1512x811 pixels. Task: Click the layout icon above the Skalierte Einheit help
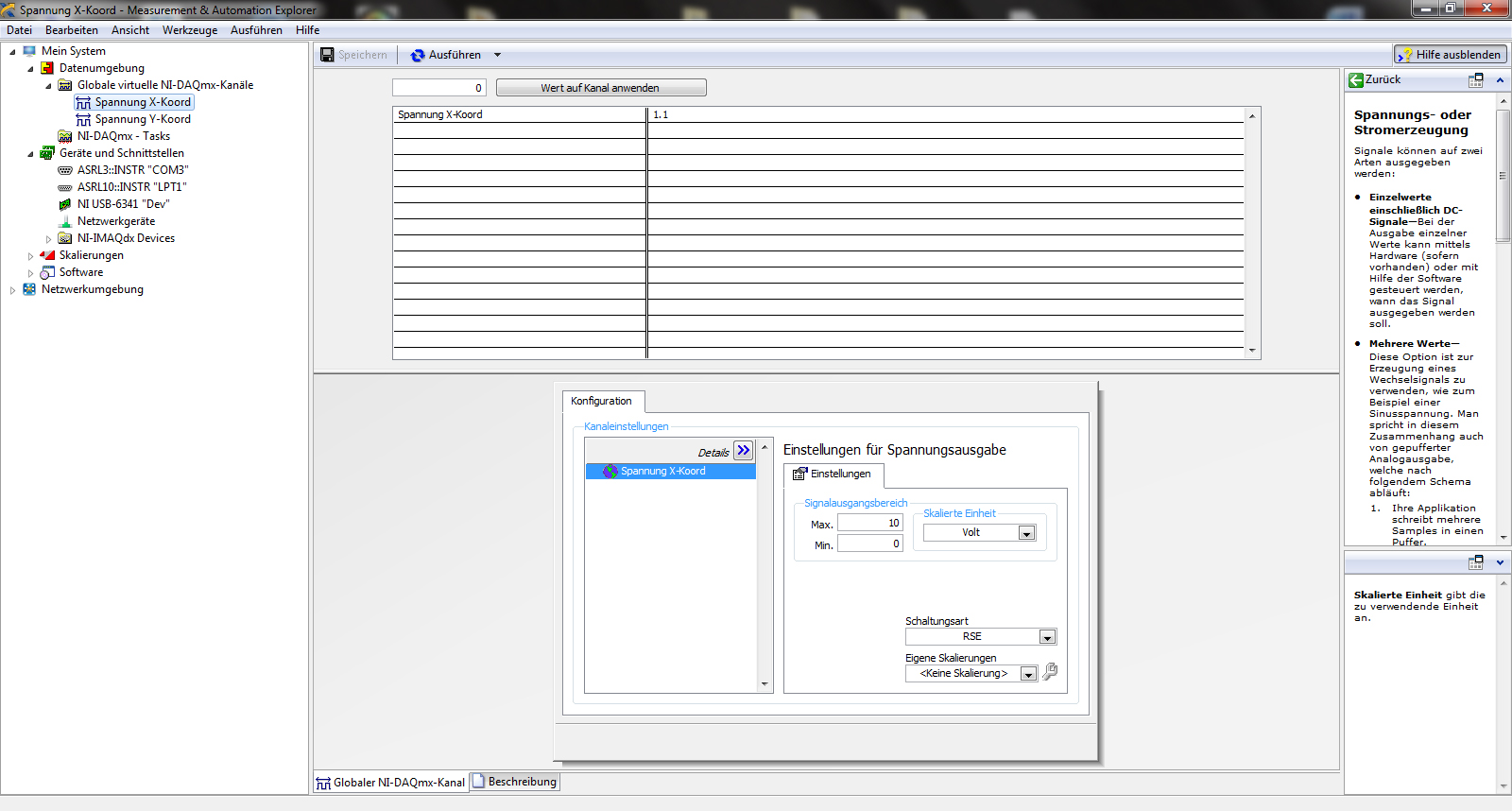pyautogui.click(x=1476, y=562)
